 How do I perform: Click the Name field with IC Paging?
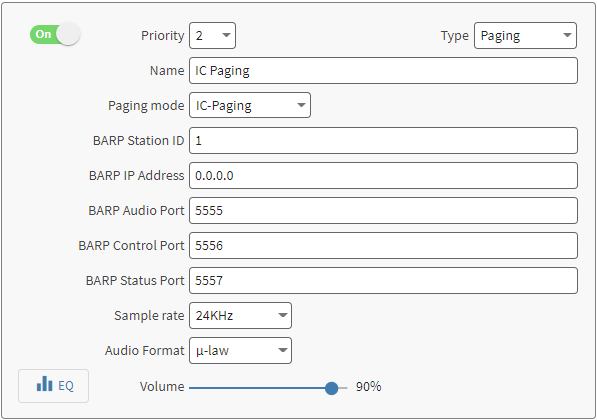[x=383, y=70]
